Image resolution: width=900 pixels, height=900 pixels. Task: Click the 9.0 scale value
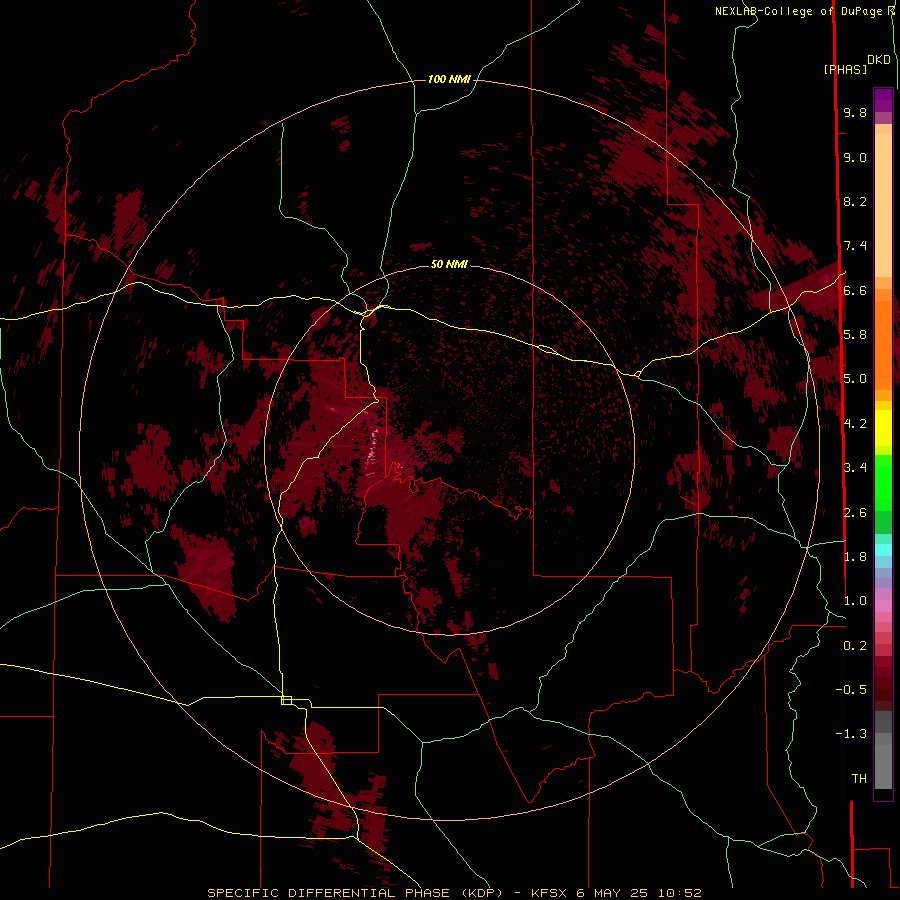point(855,157)
